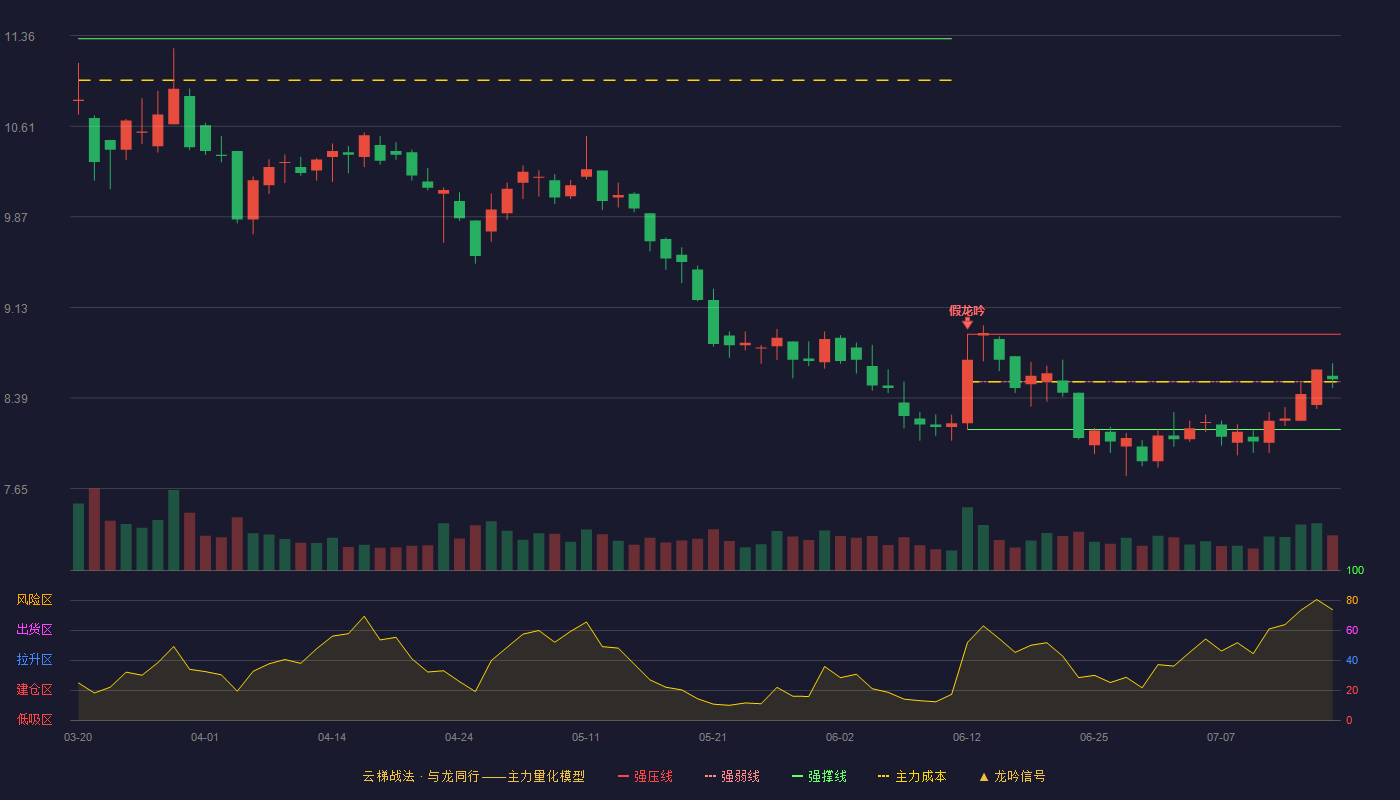Toggle the 龙吟信号 legend entry

1012,776
